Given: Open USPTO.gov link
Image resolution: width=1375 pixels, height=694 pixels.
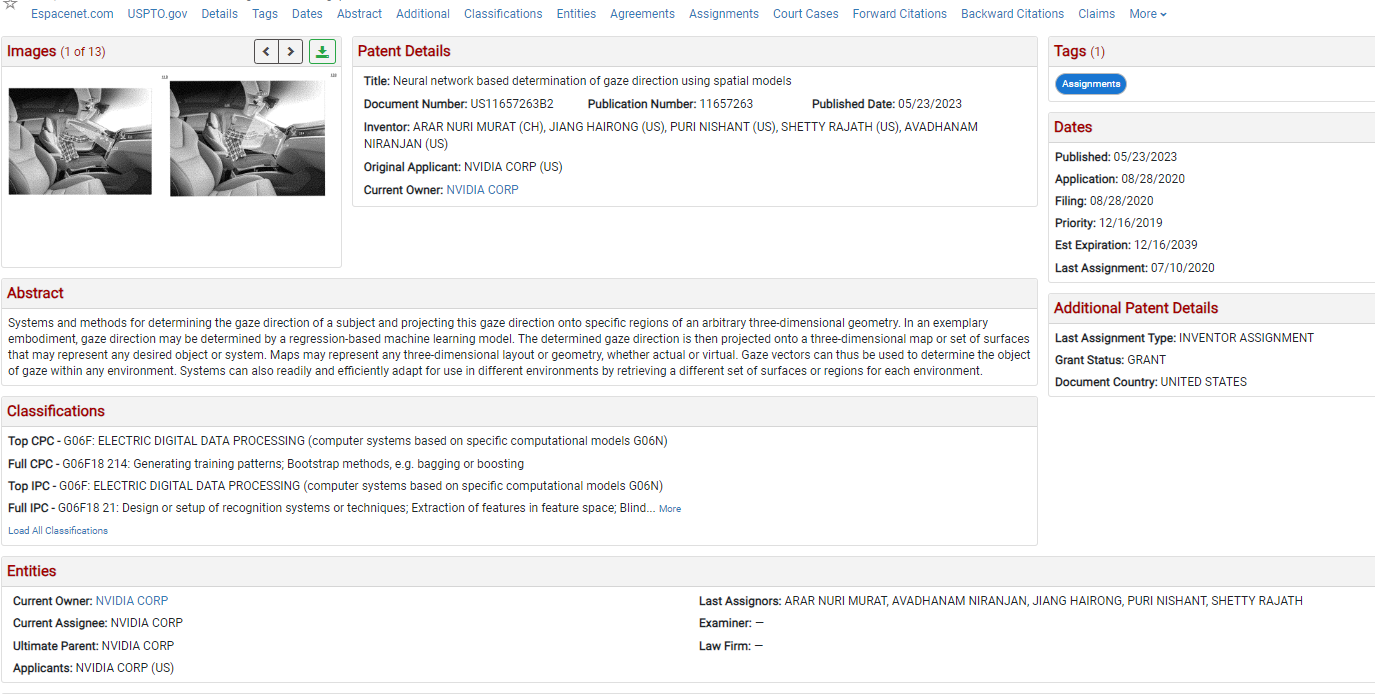Looking at the screenshot, I should pos(157,14).
